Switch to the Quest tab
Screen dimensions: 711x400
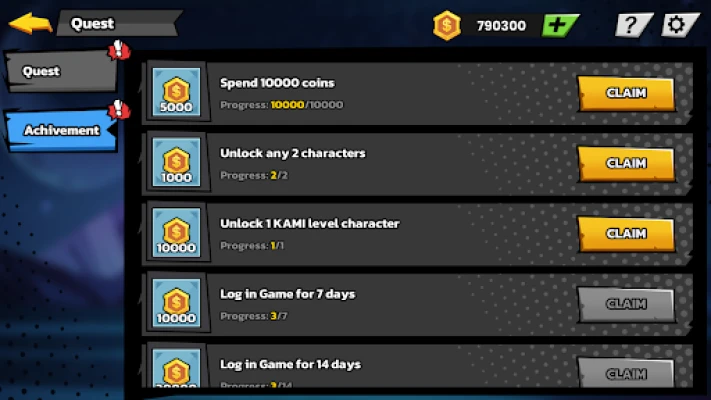coord(61,71)
